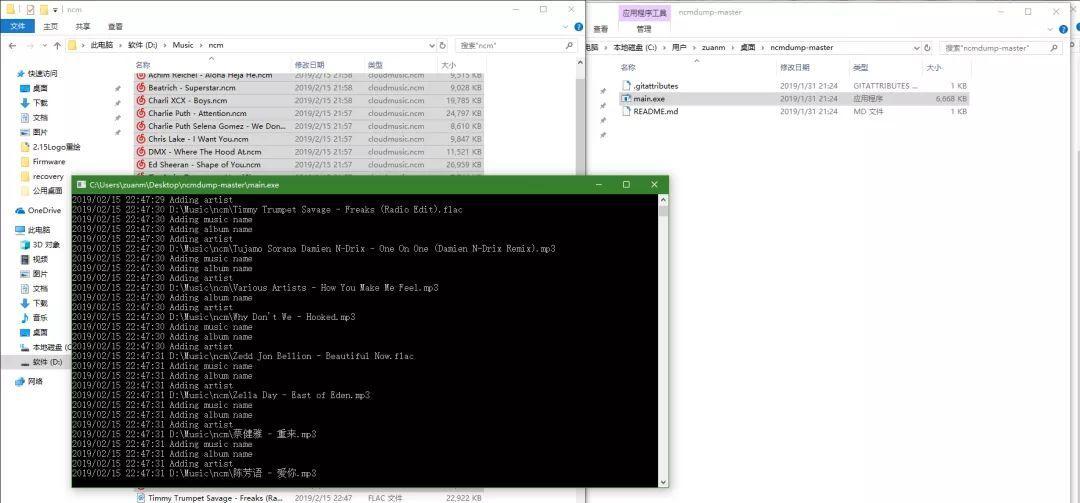Expand the chevron after zuanm in ncmdump-master path

click(734, 48)
